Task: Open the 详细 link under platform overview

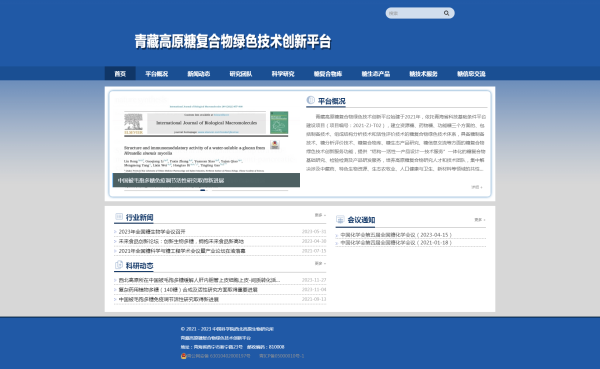Action: (476, 187)
